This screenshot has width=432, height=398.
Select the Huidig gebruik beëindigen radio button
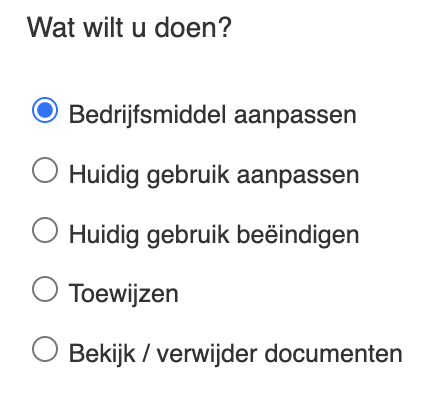(45, 230)
